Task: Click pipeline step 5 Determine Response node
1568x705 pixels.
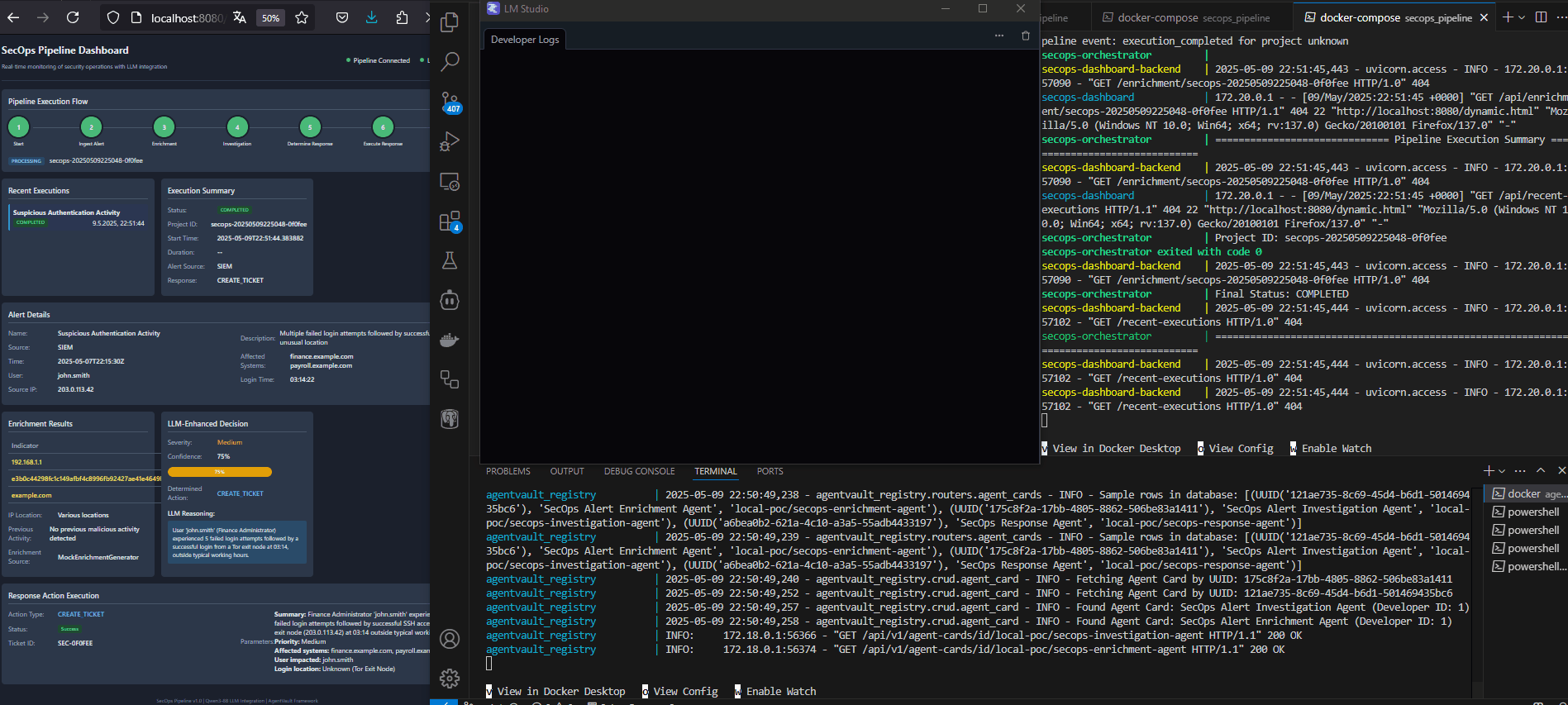Action: click(310, 127)
